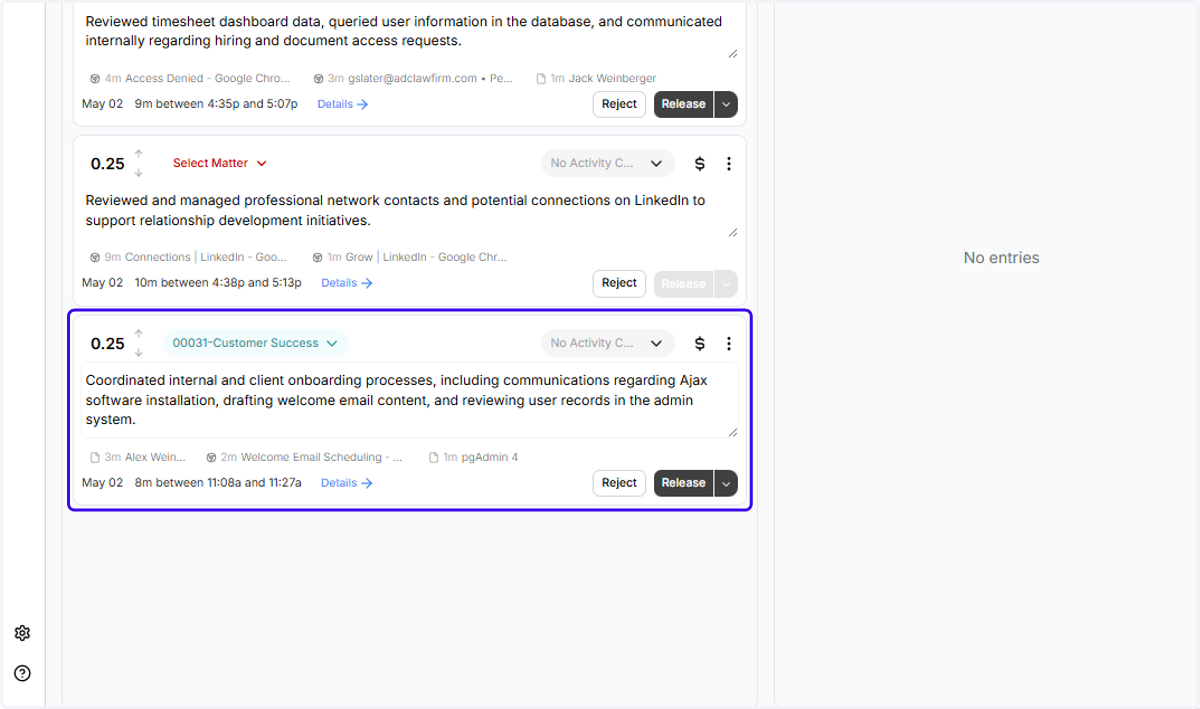The width and height of the screenshot is (1200, 709).
Task: Click greyed Release on LinkedIn entry
Action: (x=684, y=283)
